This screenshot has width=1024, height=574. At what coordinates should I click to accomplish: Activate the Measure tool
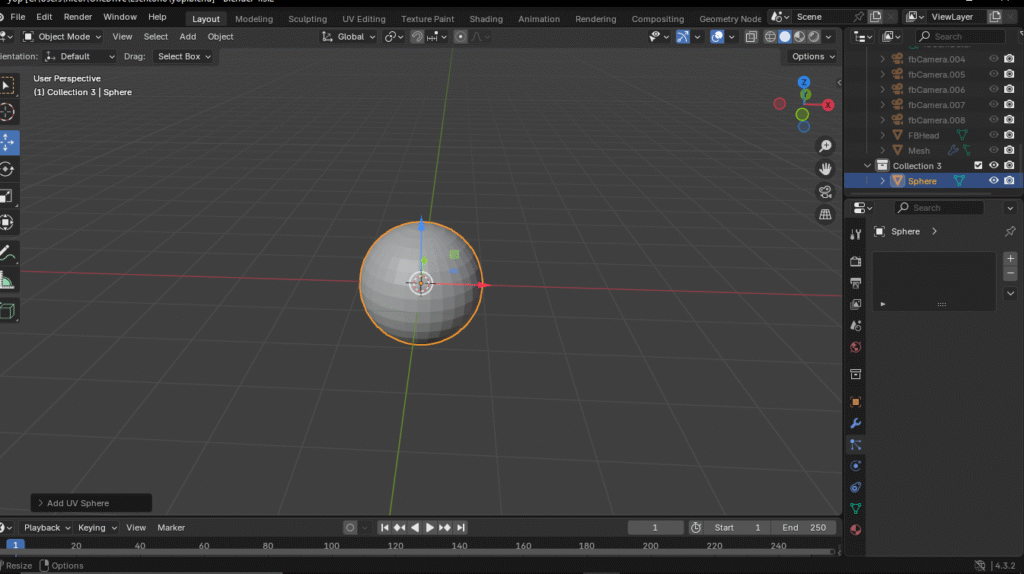[x=7, y=281]
